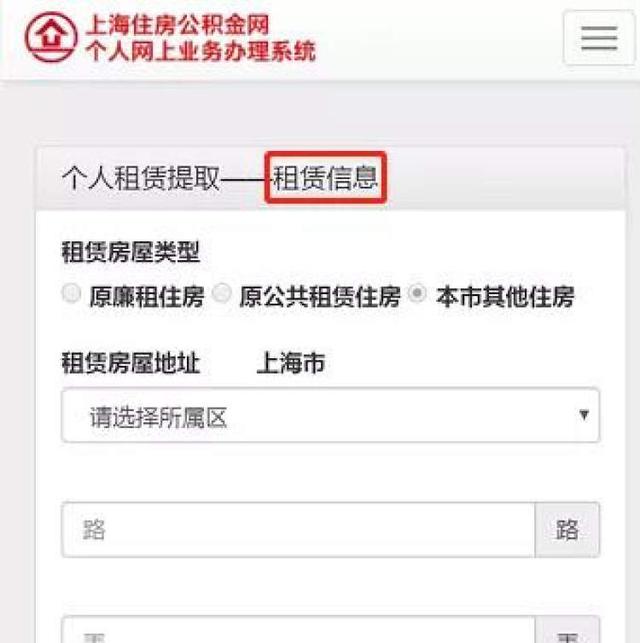This screenshot has width=640, height=643.
Task: Click the 上海市 city text
Action: tap(291, 363)
